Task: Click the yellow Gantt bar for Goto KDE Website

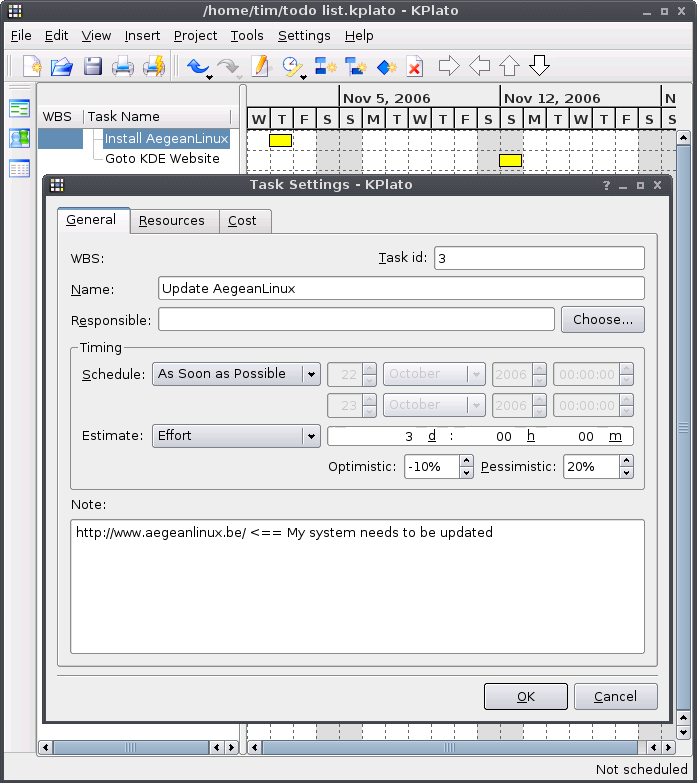Action: [510, 160]
